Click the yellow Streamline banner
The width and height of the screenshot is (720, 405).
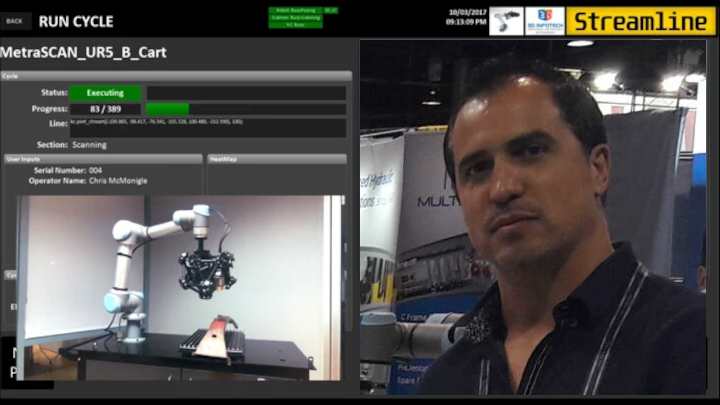pos(641,21)
